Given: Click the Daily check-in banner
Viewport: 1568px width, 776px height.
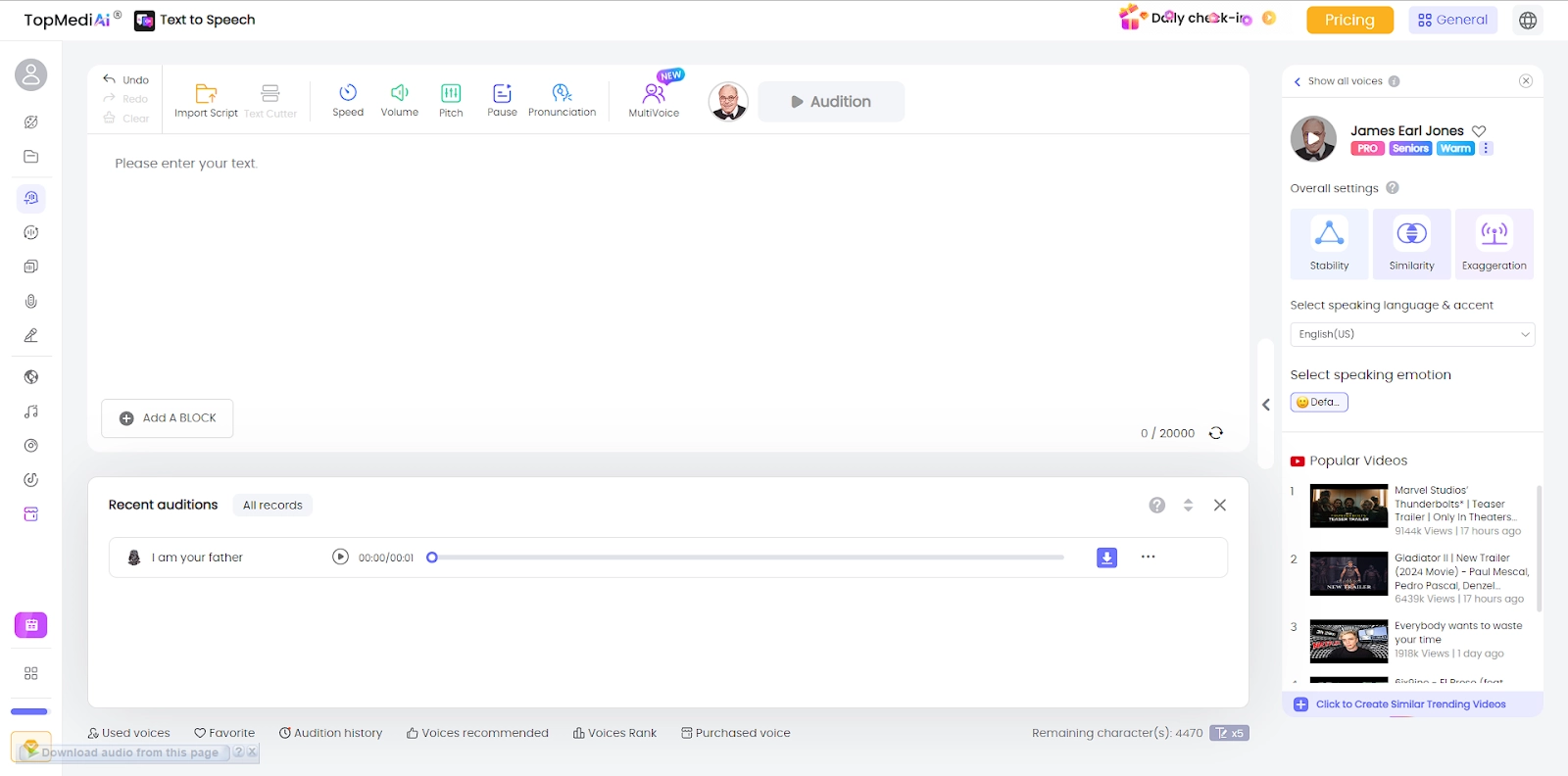Looking at the screenshot, I should tap(1198, 18).
